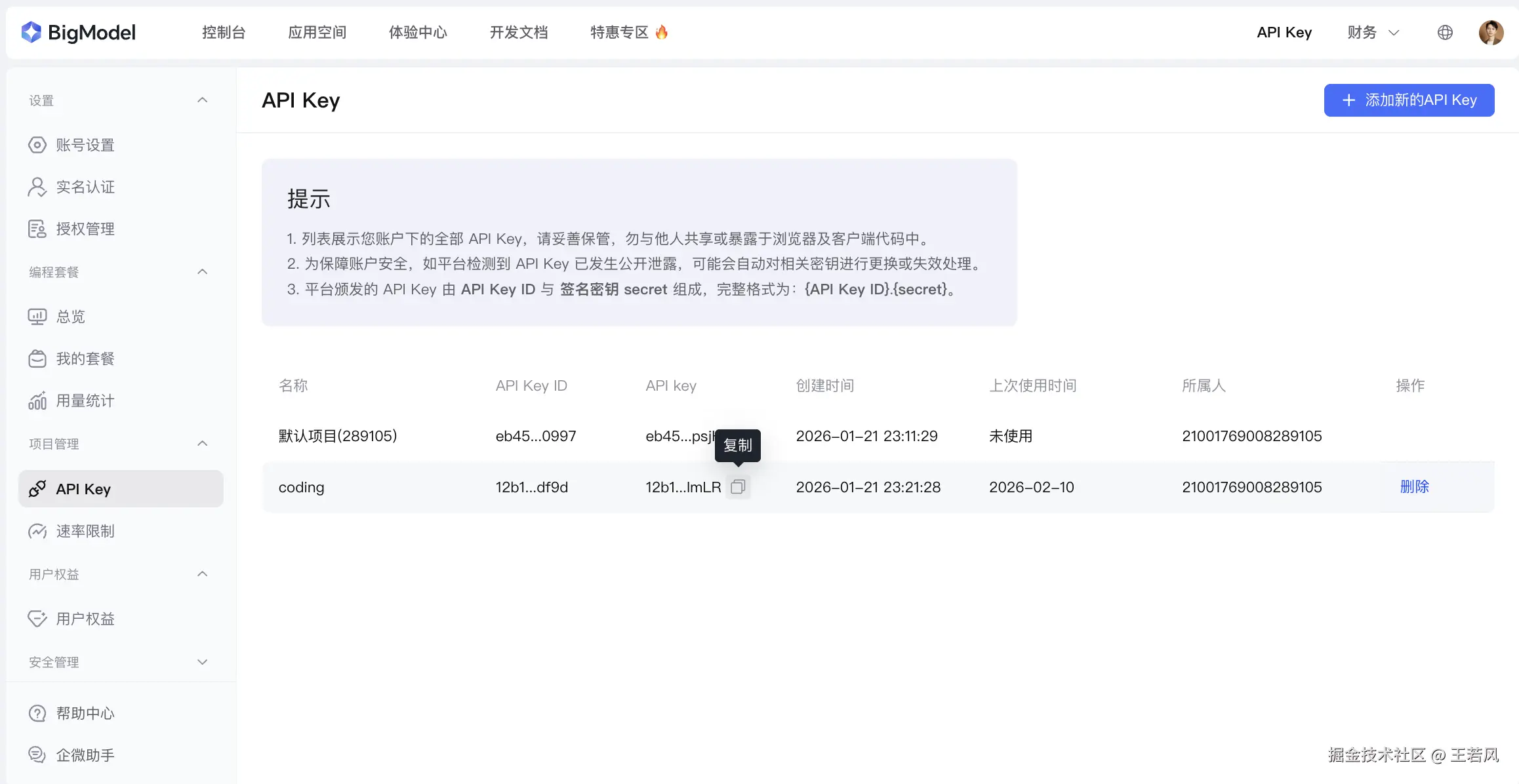Go to 授权管理 in the sidebar

coord(85,229)
